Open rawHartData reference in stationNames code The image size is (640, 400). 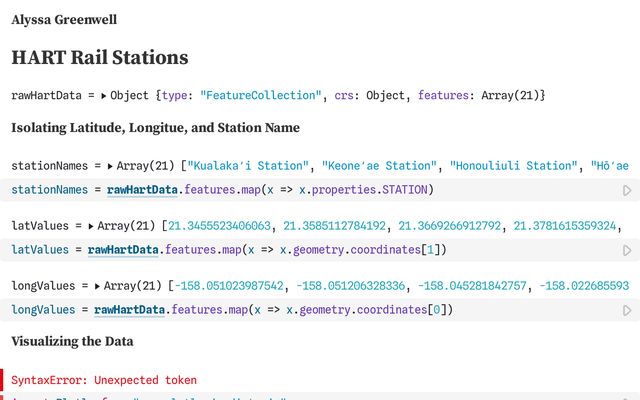pos(142,190)
